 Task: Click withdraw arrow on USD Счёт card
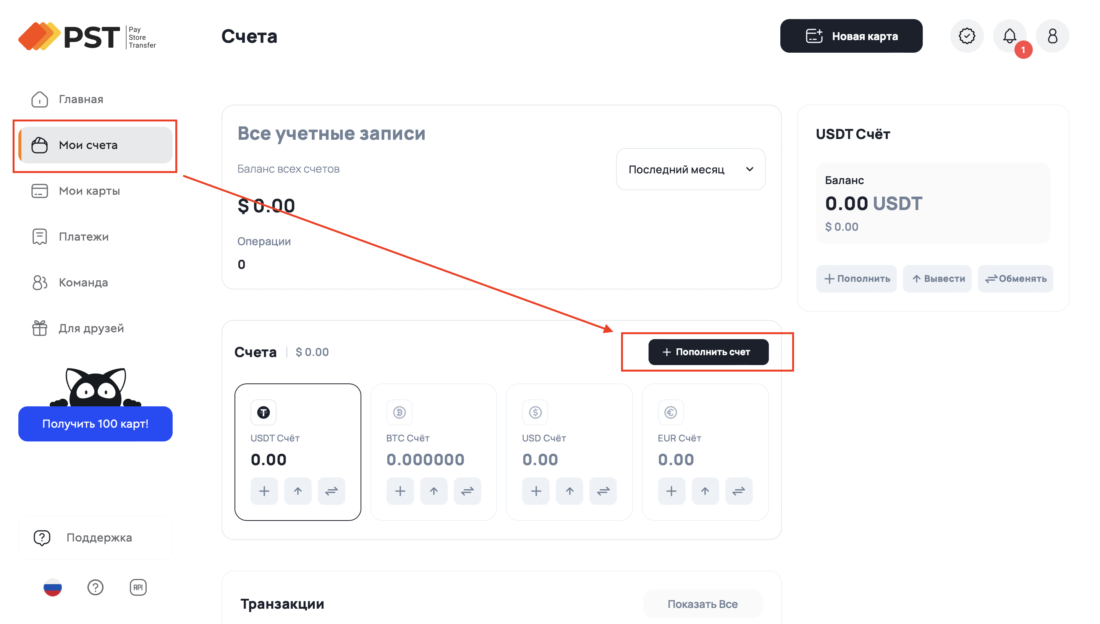569,491
